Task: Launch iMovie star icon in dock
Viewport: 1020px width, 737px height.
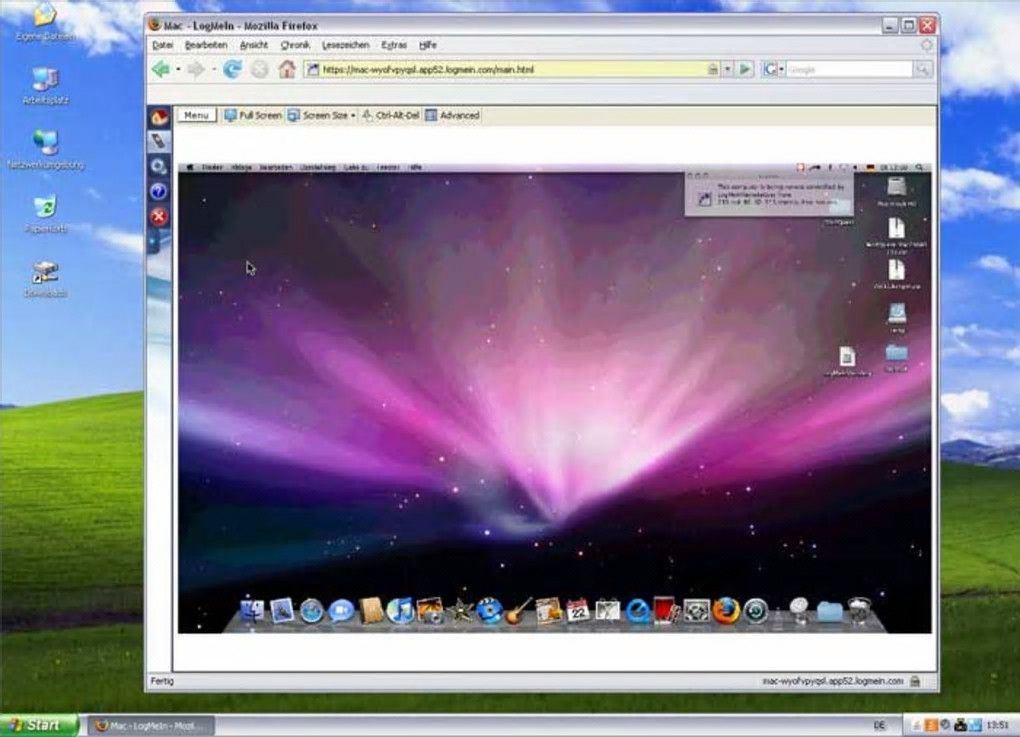Action: (x=460, y=611)
